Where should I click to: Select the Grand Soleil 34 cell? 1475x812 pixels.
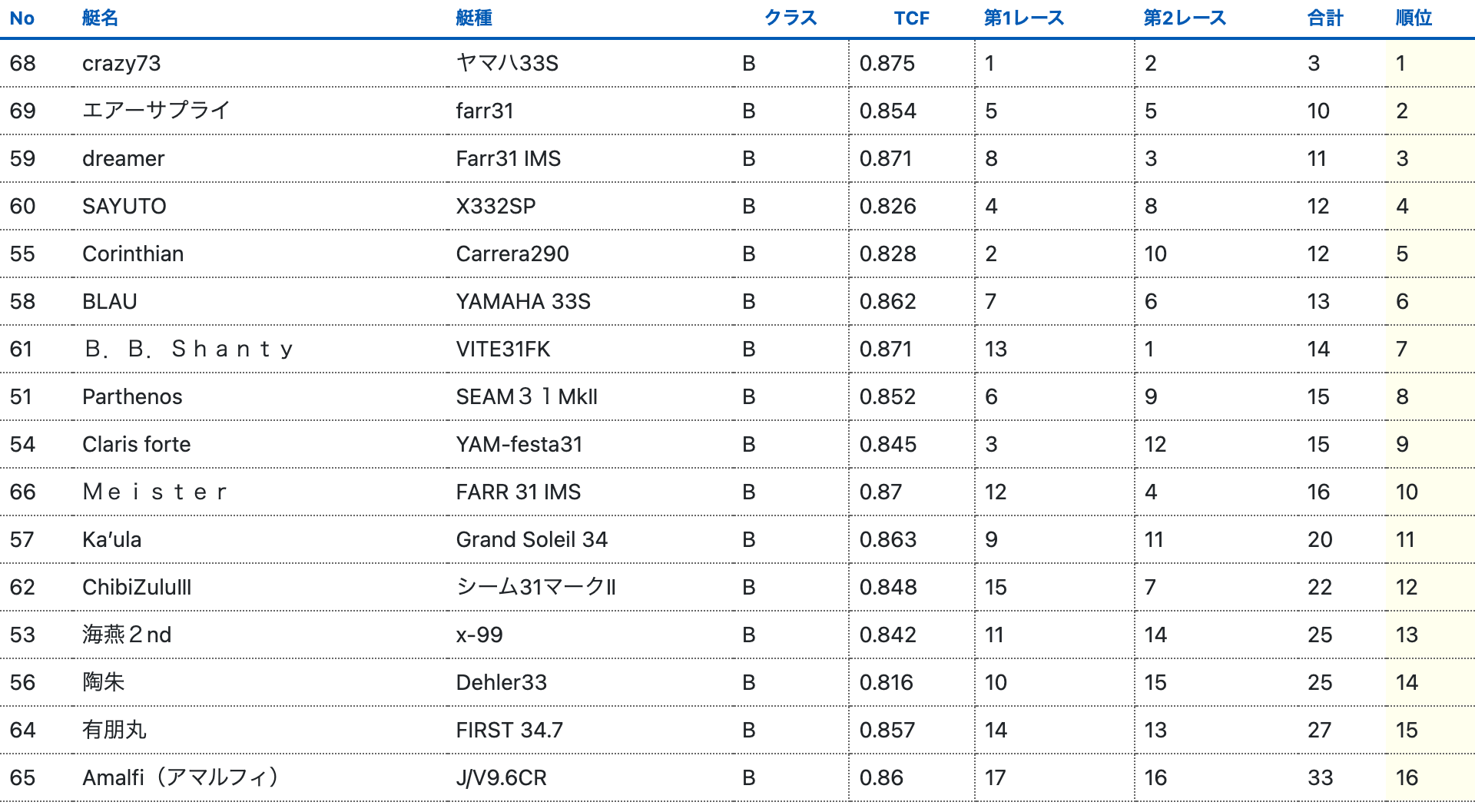pyautogui.click(x=532, y=539)
